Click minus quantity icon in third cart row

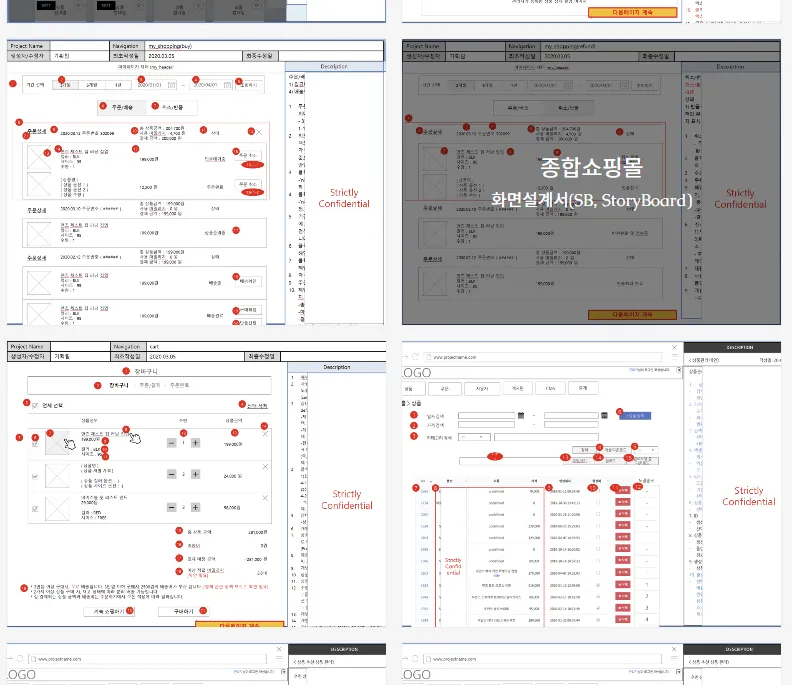pos(172,507)
